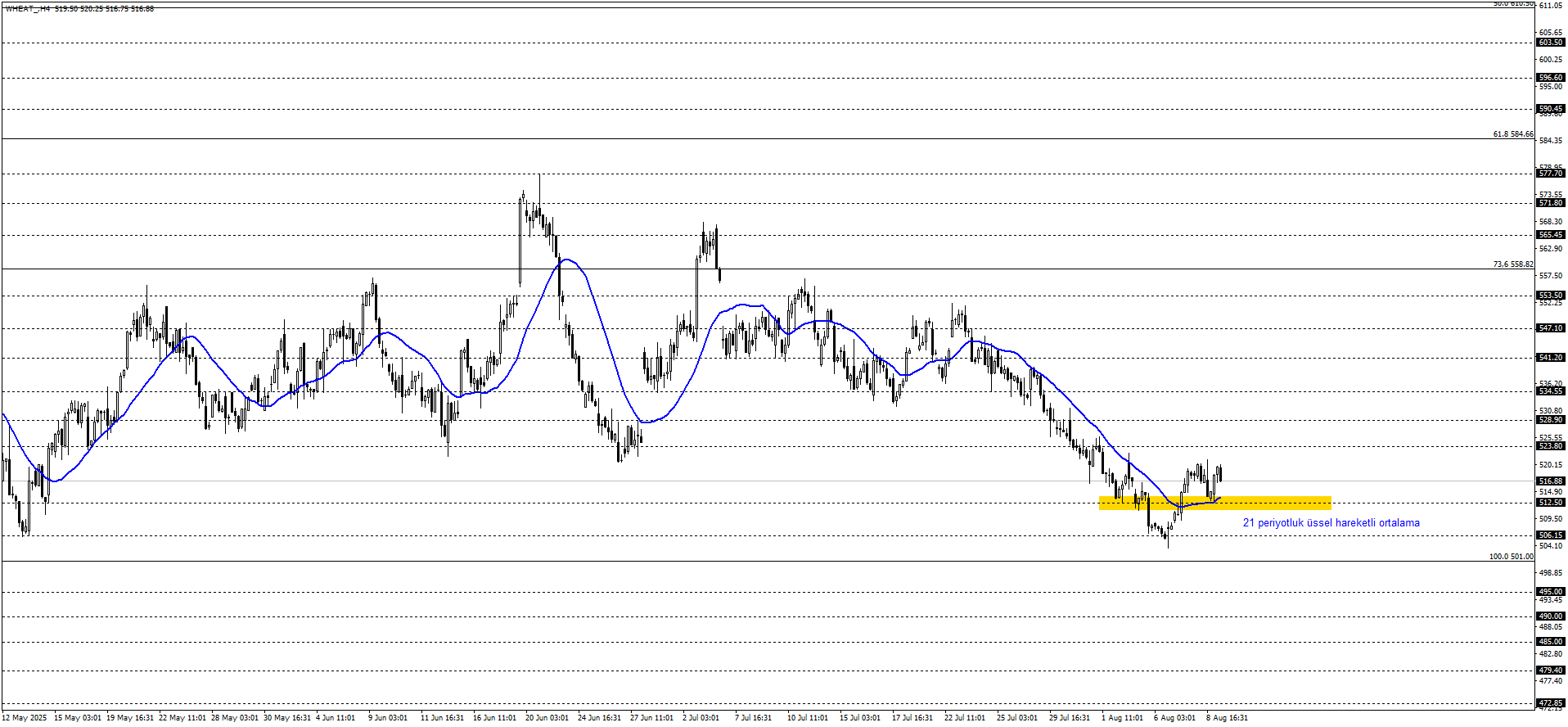Click the current price tag 516.88

[x=1551, y=481]
